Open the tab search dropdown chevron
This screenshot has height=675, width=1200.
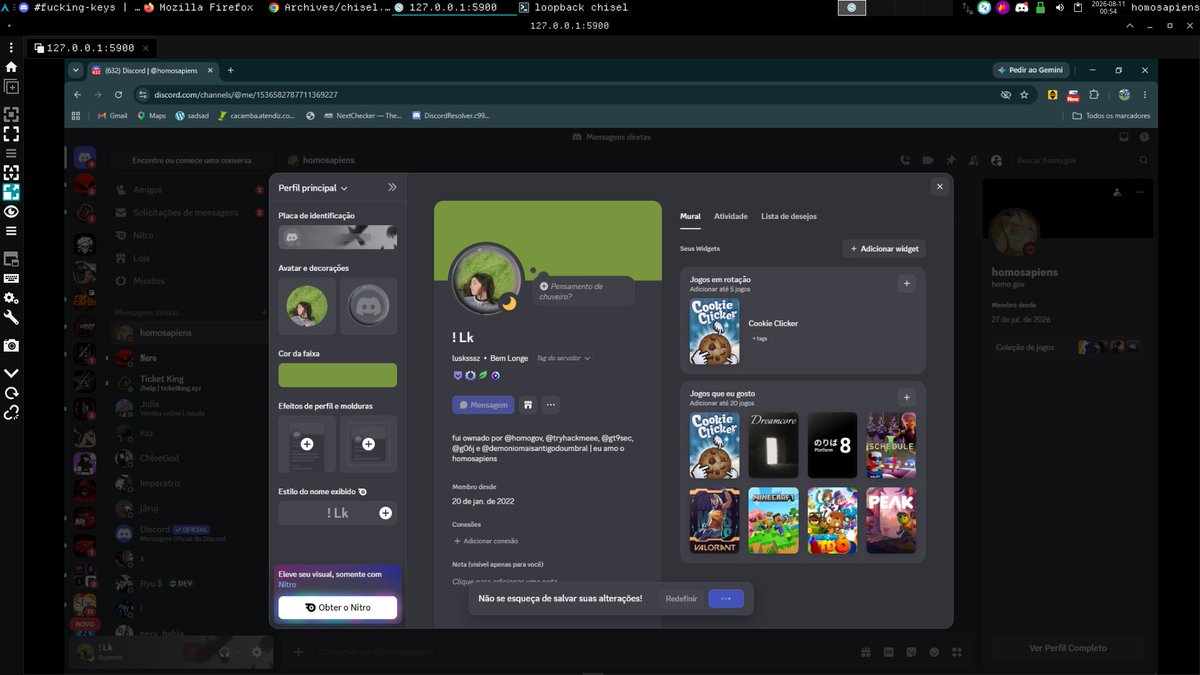[x=76, y=70]
